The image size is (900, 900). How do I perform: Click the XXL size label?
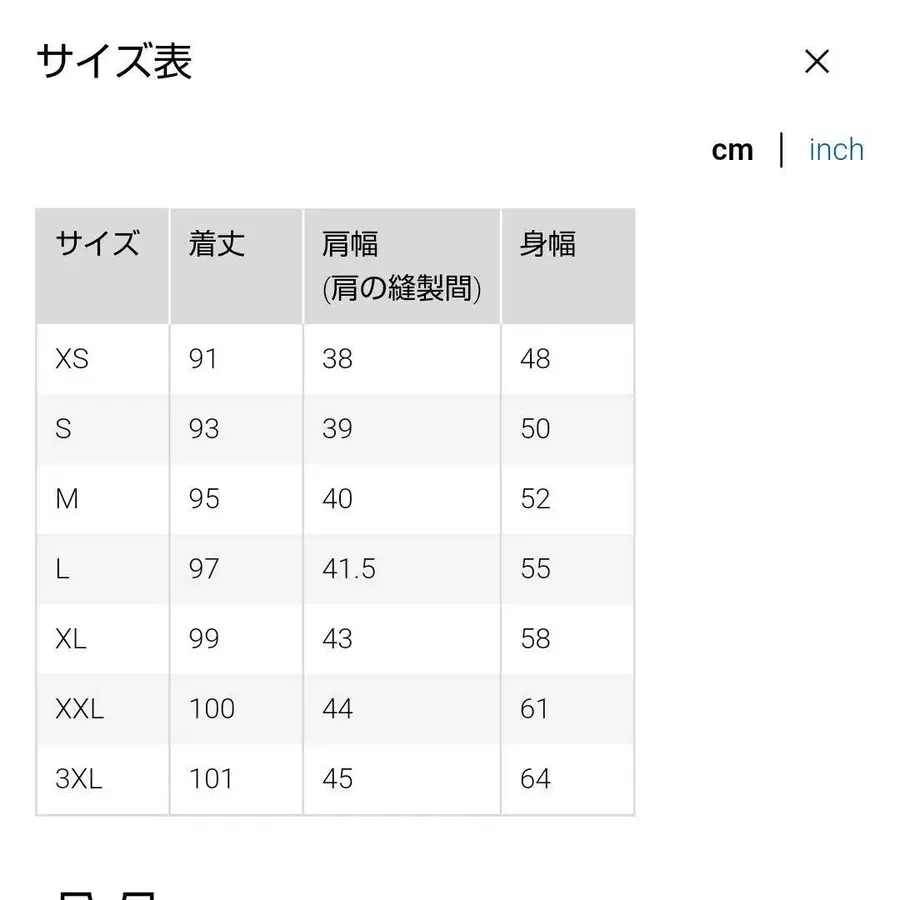(78, 709)
